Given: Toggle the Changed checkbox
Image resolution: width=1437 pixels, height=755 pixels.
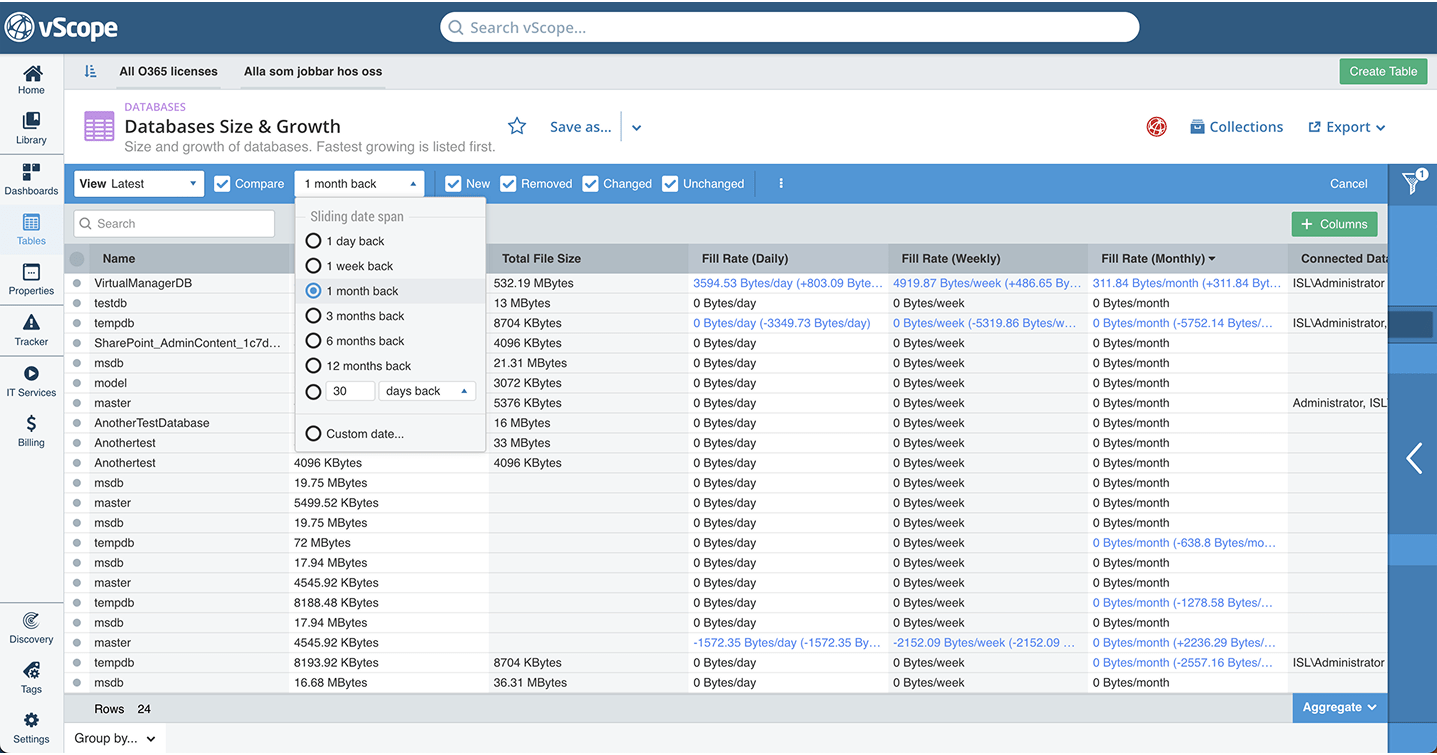Looking at the screenshot, I should click(x=590, y=184).
